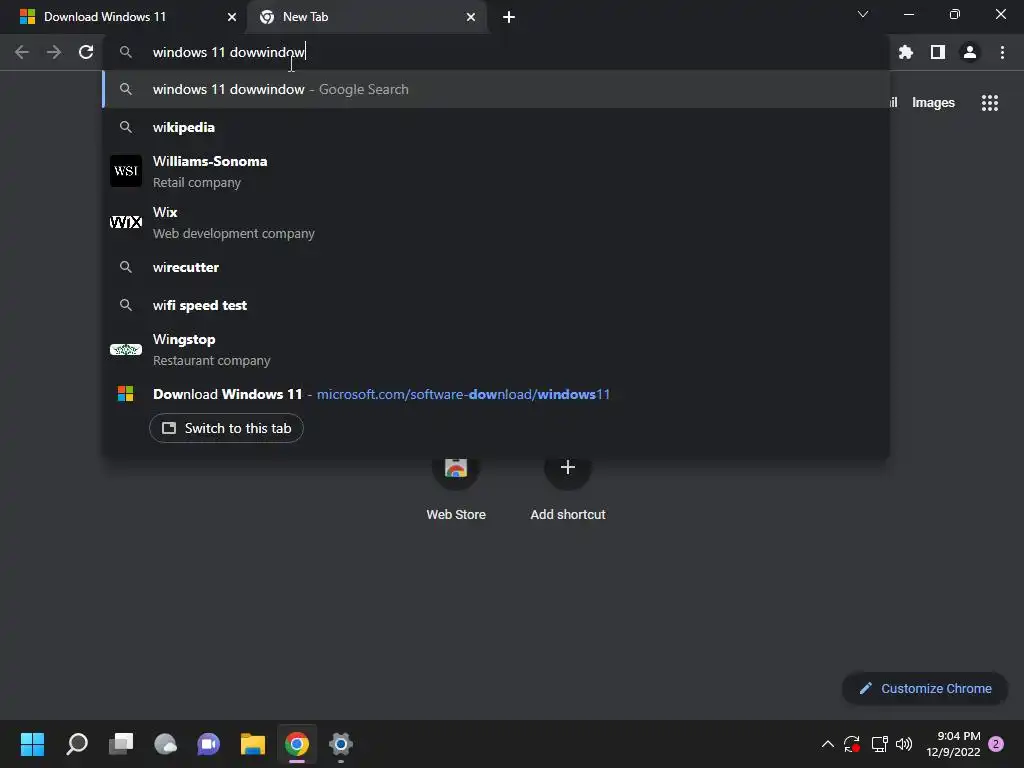Choose the wikipedia suggestion
The image size is (1024, 768).
[496, 127]
